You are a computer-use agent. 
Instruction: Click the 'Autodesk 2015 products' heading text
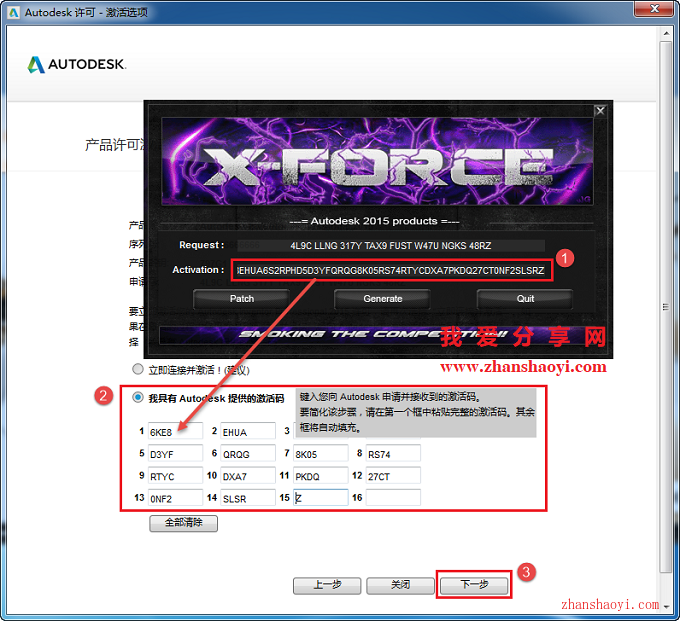pos(374,221)
